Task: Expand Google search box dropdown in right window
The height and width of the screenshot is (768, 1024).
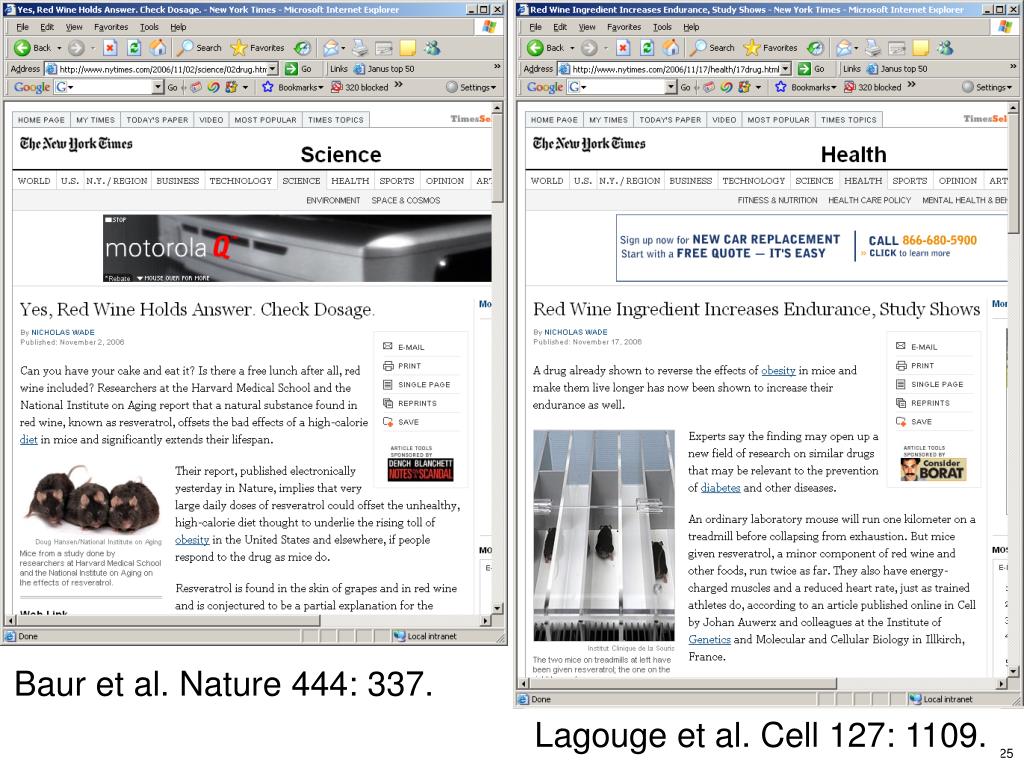Action: click(671, 87)
